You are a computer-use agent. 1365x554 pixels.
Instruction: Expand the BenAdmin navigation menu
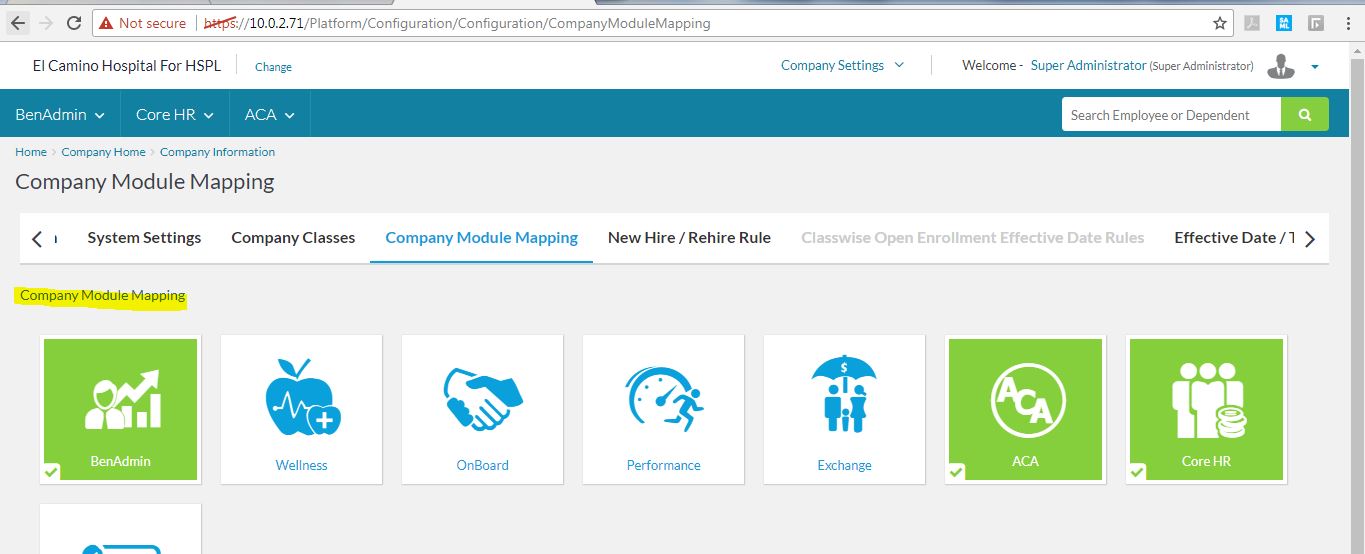60,115
